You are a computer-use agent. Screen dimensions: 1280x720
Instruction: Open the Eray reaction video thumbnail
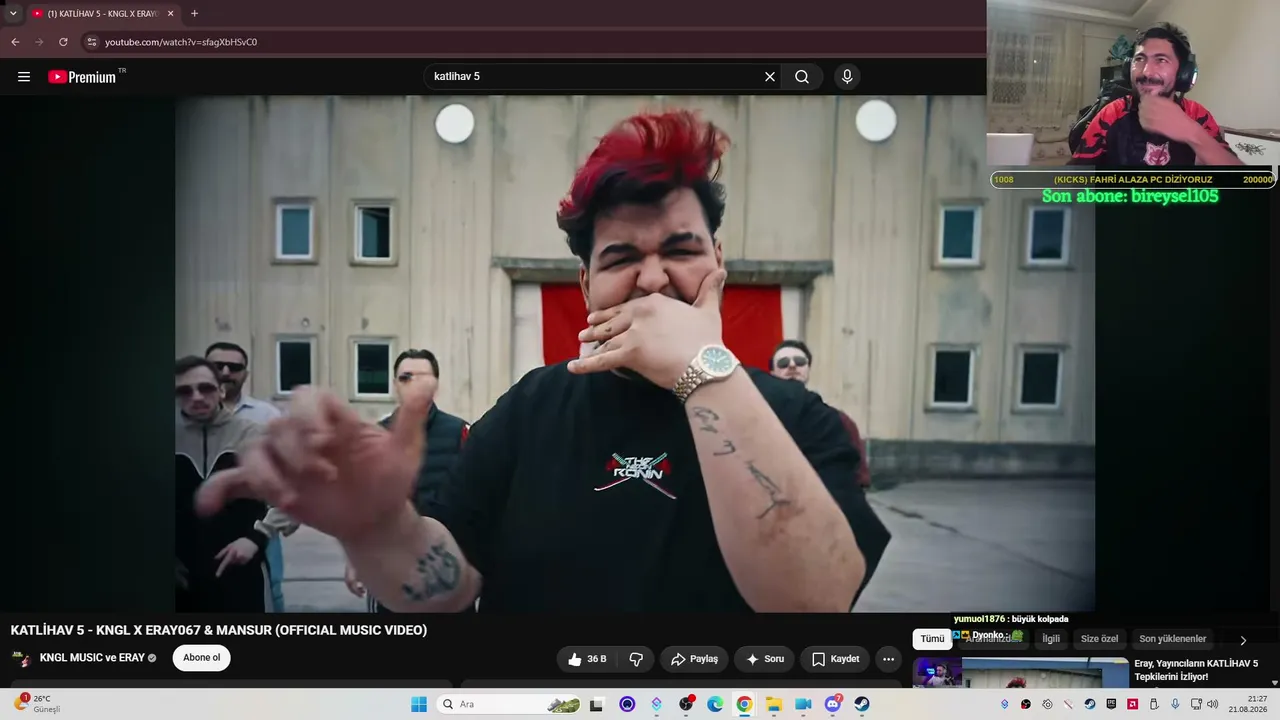click(1021, 672)
